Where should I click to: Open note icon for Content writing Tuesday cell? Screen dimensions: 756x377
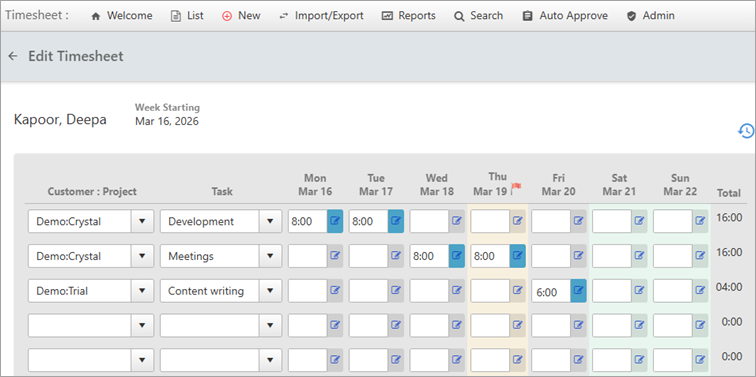[396, 291]
